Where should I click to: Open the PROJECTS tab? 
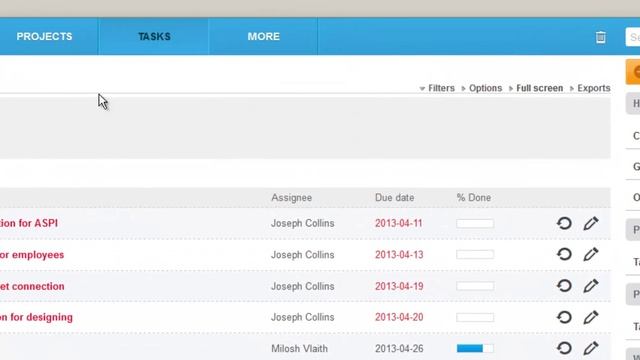tap(44, 36)
